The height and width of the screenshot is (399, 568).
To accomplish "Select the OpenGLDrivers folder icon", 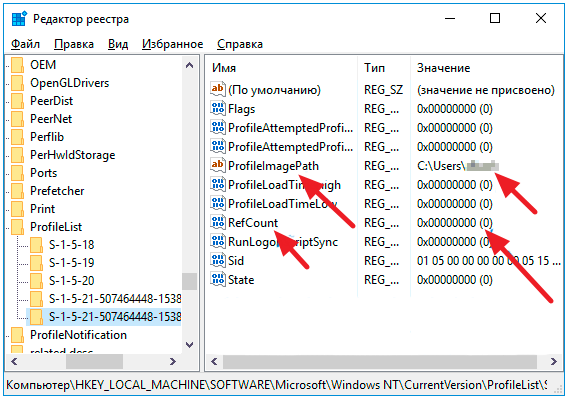I will pos(17,83).
